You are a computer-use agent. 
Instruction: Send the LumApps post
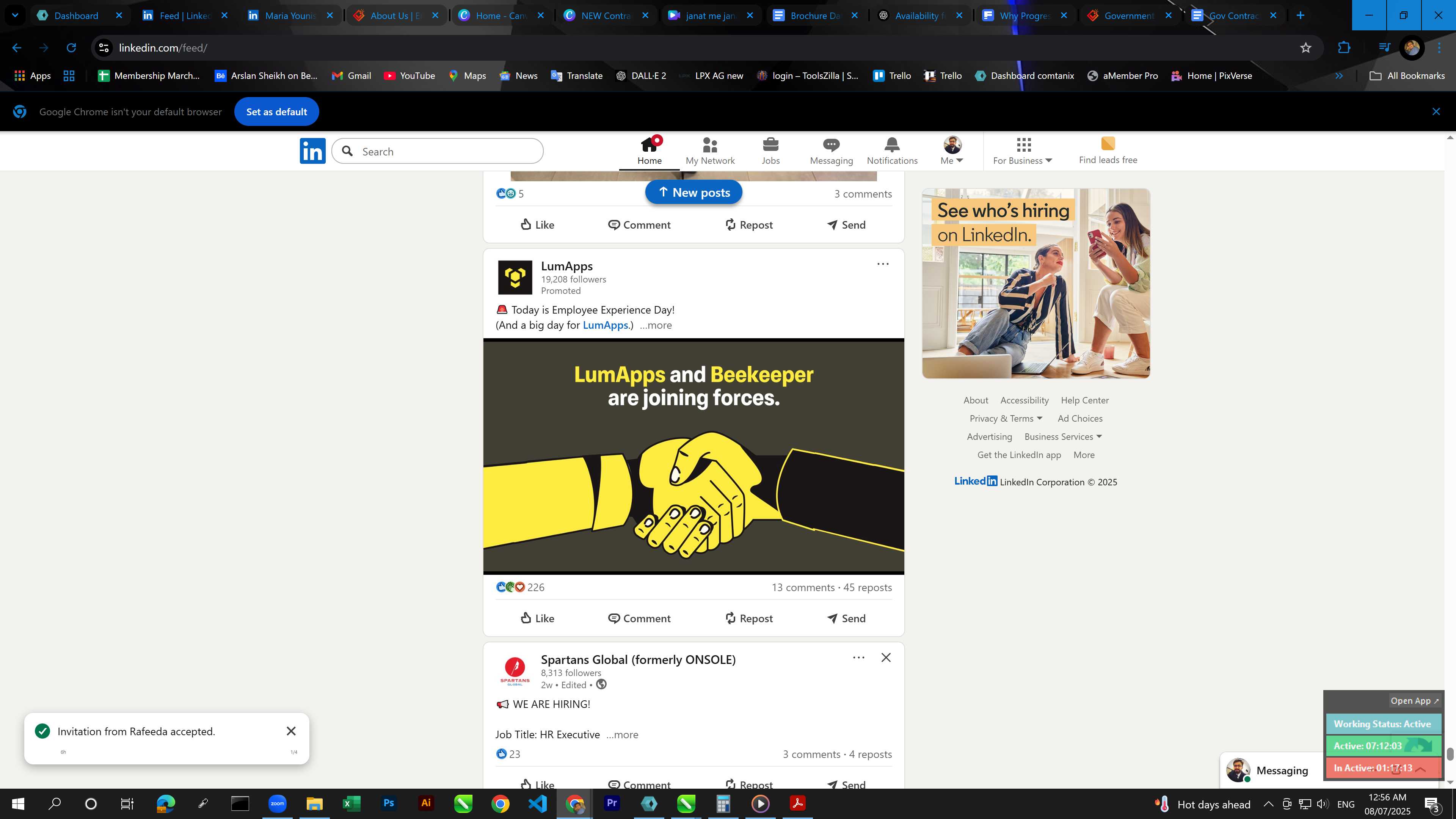[x=846, y=618]
